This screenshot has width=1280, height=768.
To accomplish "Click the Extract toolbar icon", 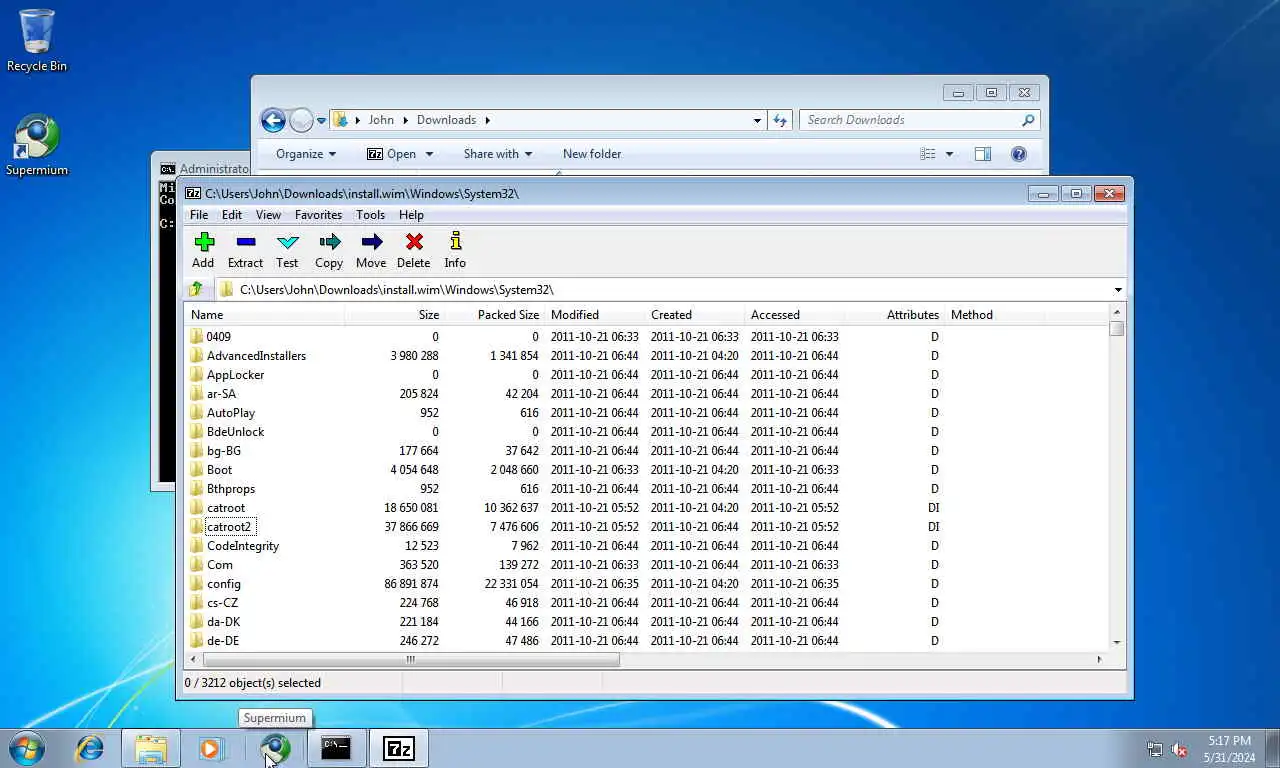I will tap(245, 242).
